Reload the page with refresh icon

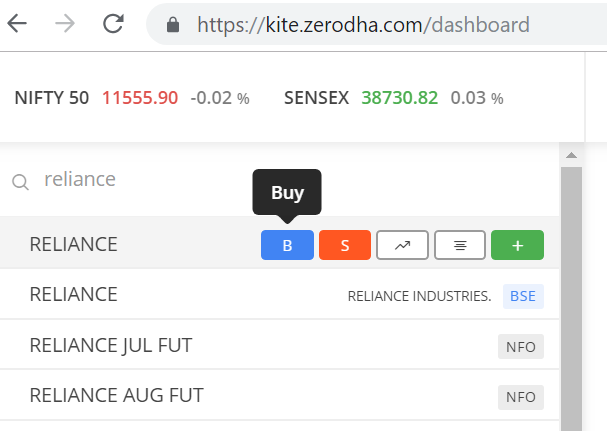[x=113, y=24]
